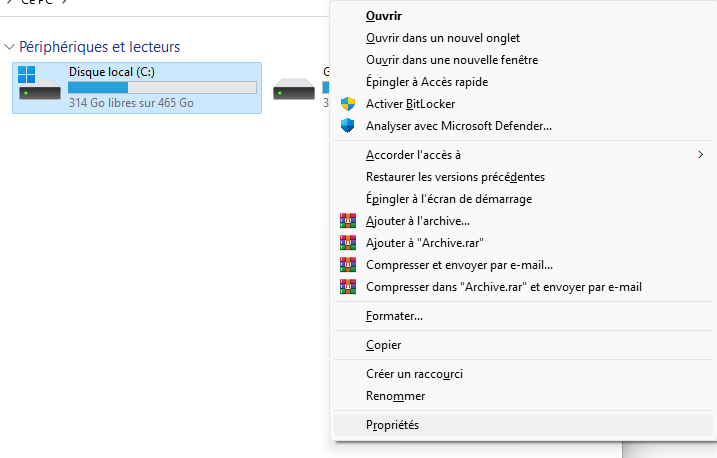The width and height of the screenshot is (717, 458).
Task: Choose Ouvrir in the context menu
Action: click(523, 16)
